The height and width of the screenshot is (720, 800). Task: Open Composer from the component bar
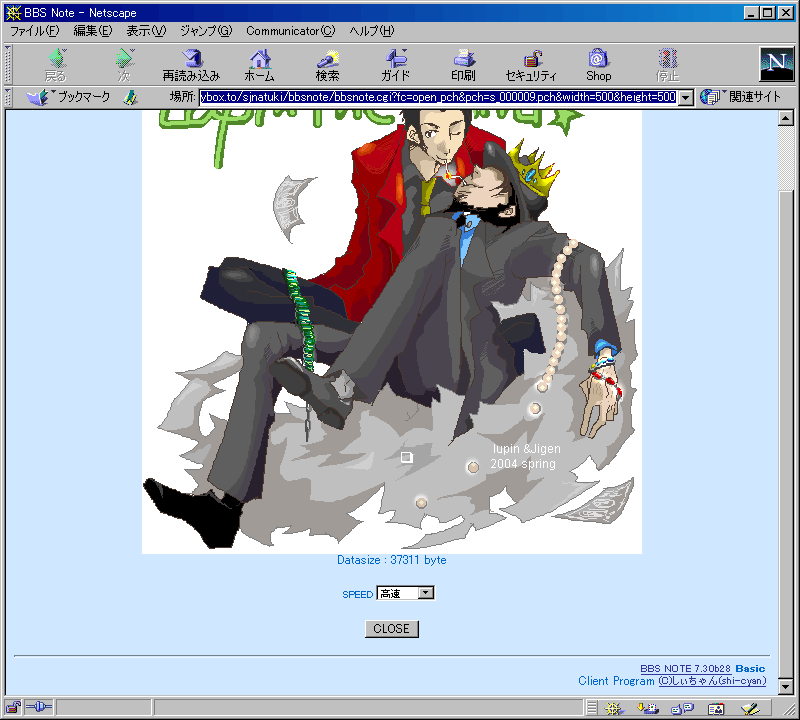750,708
